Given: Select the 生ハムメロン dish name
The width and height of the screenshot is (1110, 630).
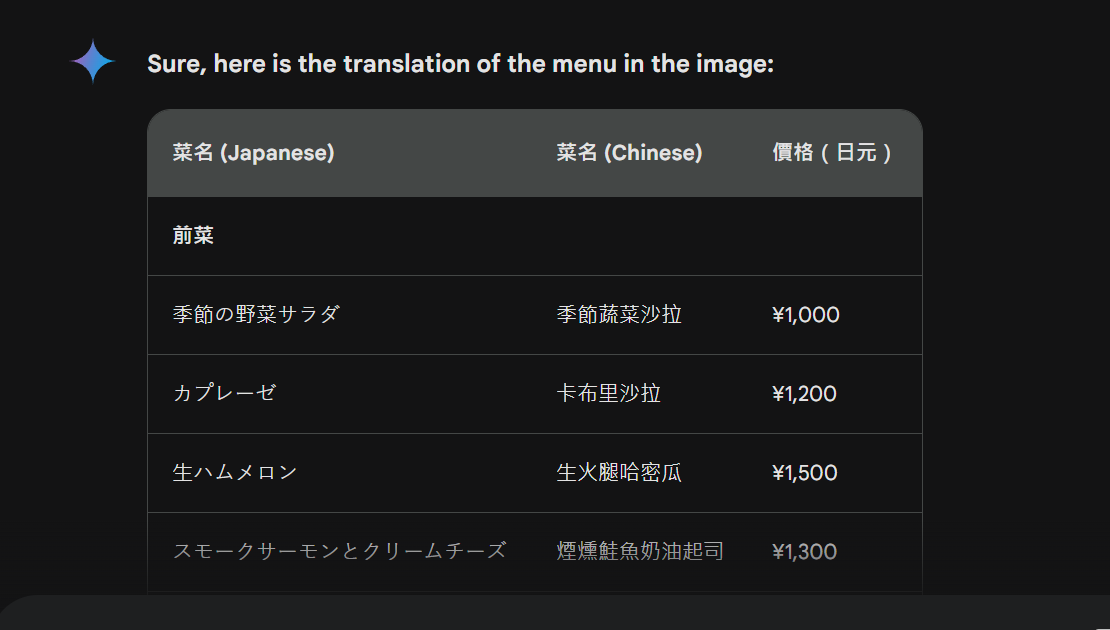Looking at the screenshot, I should (x=235, y=472).
